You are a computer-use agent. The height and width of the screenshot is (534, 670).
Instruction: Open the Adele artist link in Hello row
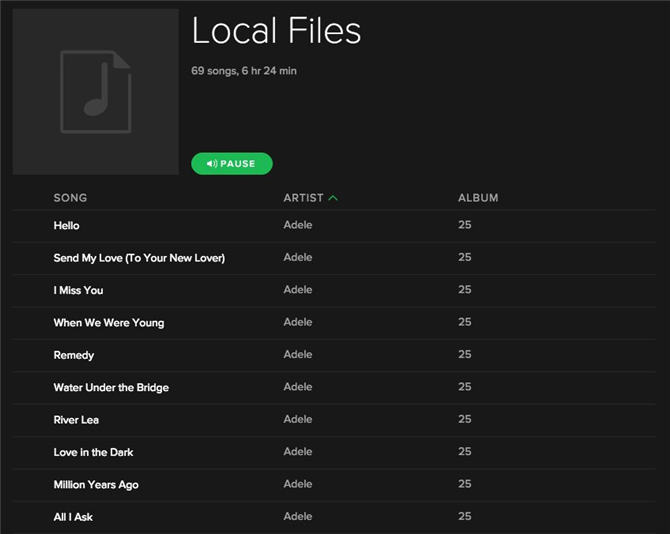[298, 225]
